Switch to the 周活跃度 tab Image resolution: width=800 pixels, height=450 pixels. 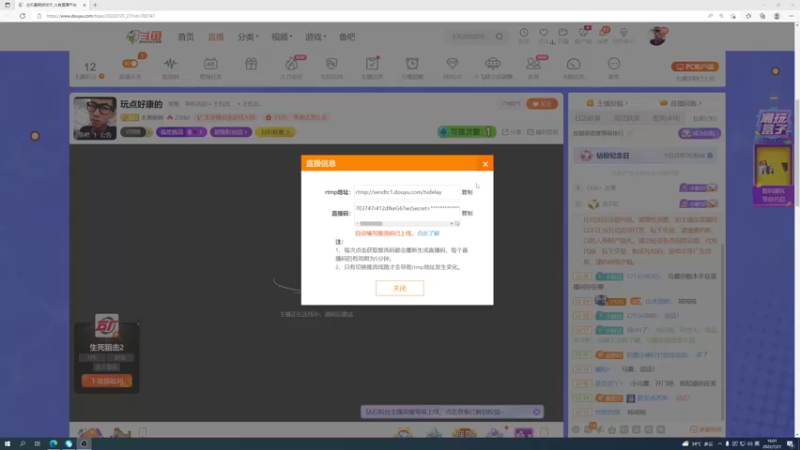click(627, 118)
